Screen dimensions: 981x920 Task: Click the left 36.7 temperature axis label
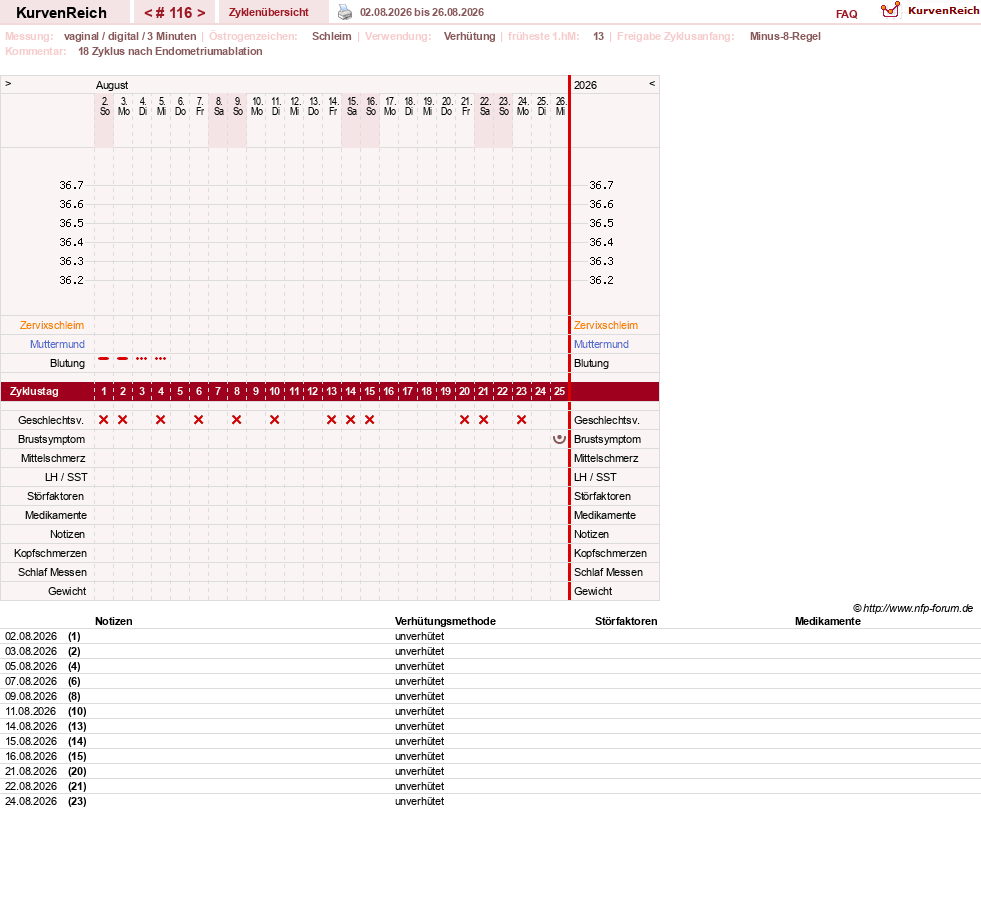(71, 185)
